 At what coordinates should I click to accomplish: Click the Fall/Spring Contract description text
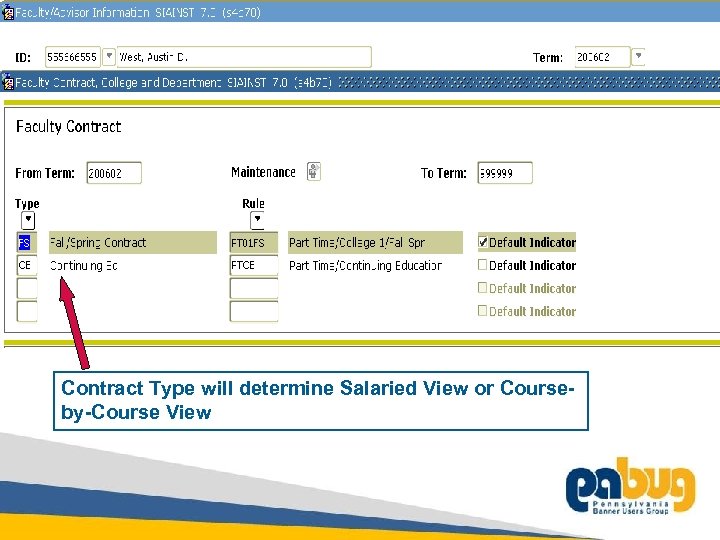point(98,242)
